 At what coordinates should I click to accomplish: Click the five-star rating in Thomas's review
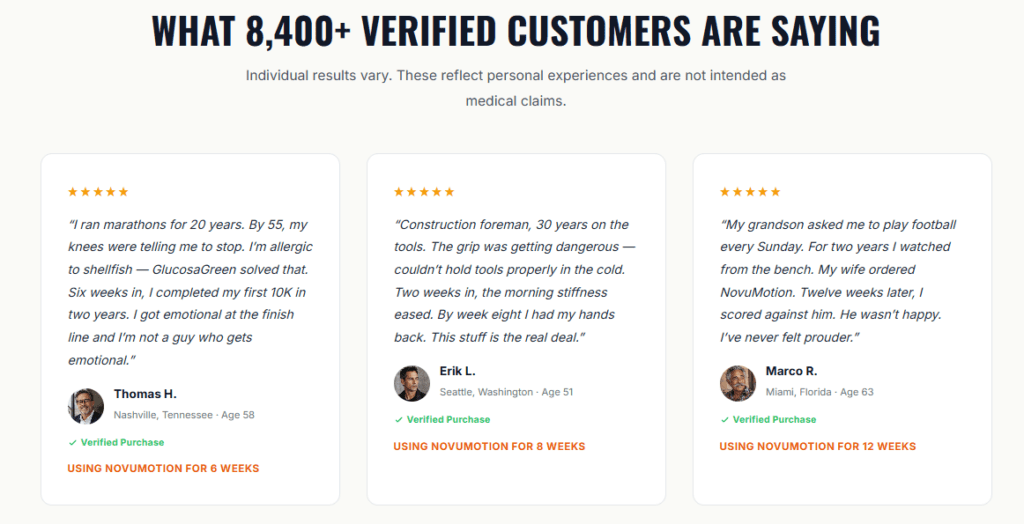[x=98, y=191]
